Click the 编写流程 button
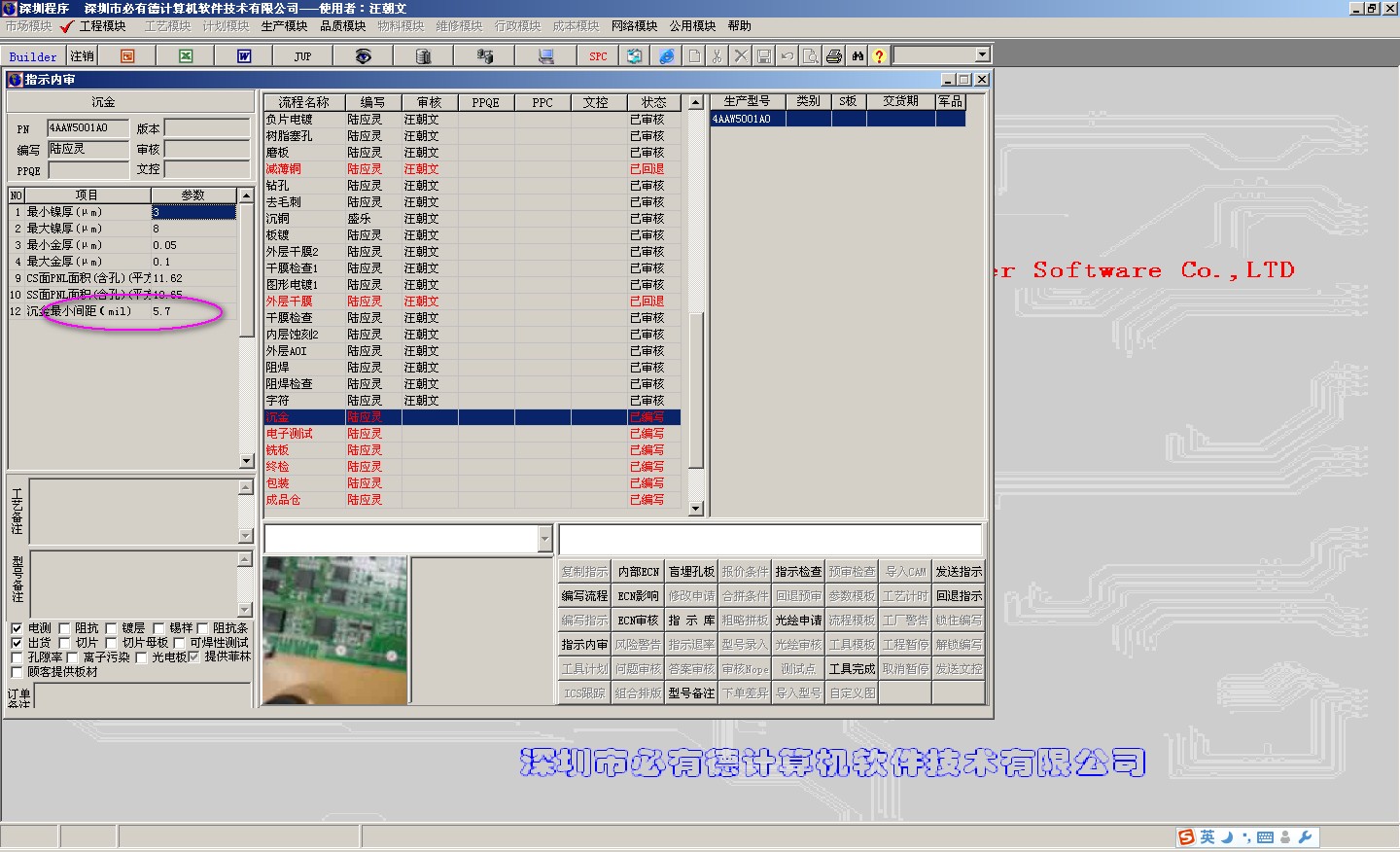This screenshot has width=1400, height=852. [x=584, y=596]
